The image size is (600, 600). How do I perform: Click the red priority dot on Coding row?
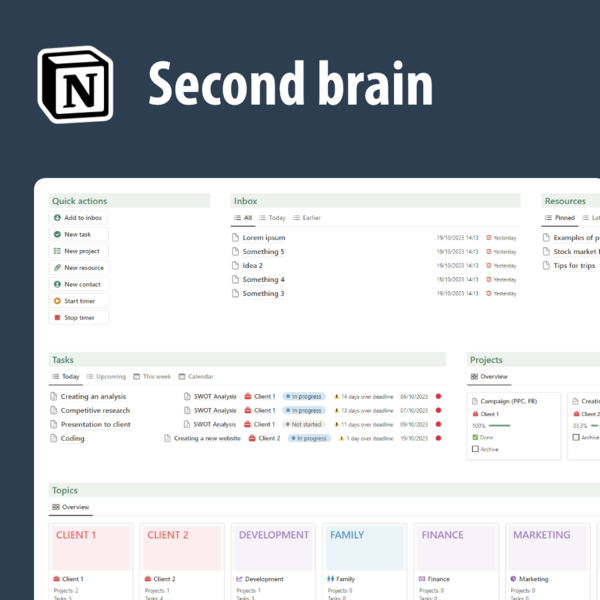439,438
